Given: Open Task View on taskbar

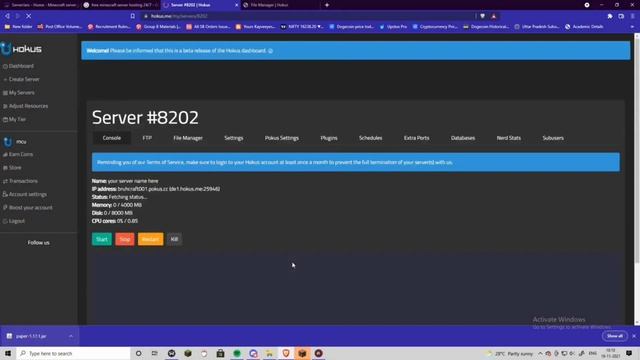Looking at the screenshot, I should pyautogui.click(x=155, y=353).
